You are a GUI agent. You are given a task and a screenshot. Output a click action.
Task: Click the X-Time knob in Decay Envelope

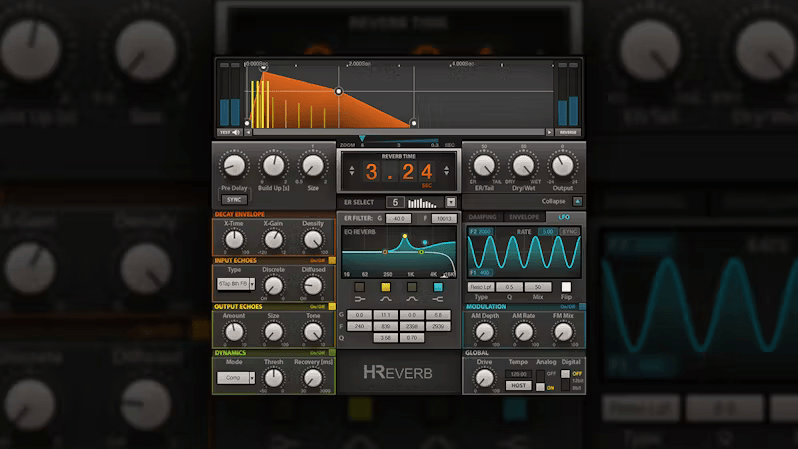(x=234, y=239)
